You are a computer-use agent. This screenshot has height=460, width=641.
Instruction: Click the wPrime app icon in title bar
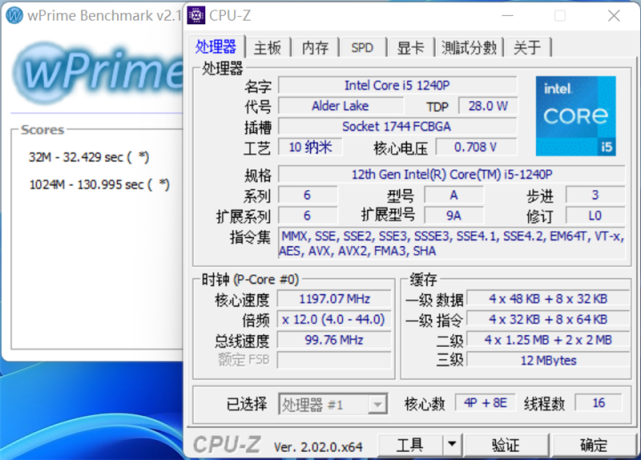[x=15, y=16]
